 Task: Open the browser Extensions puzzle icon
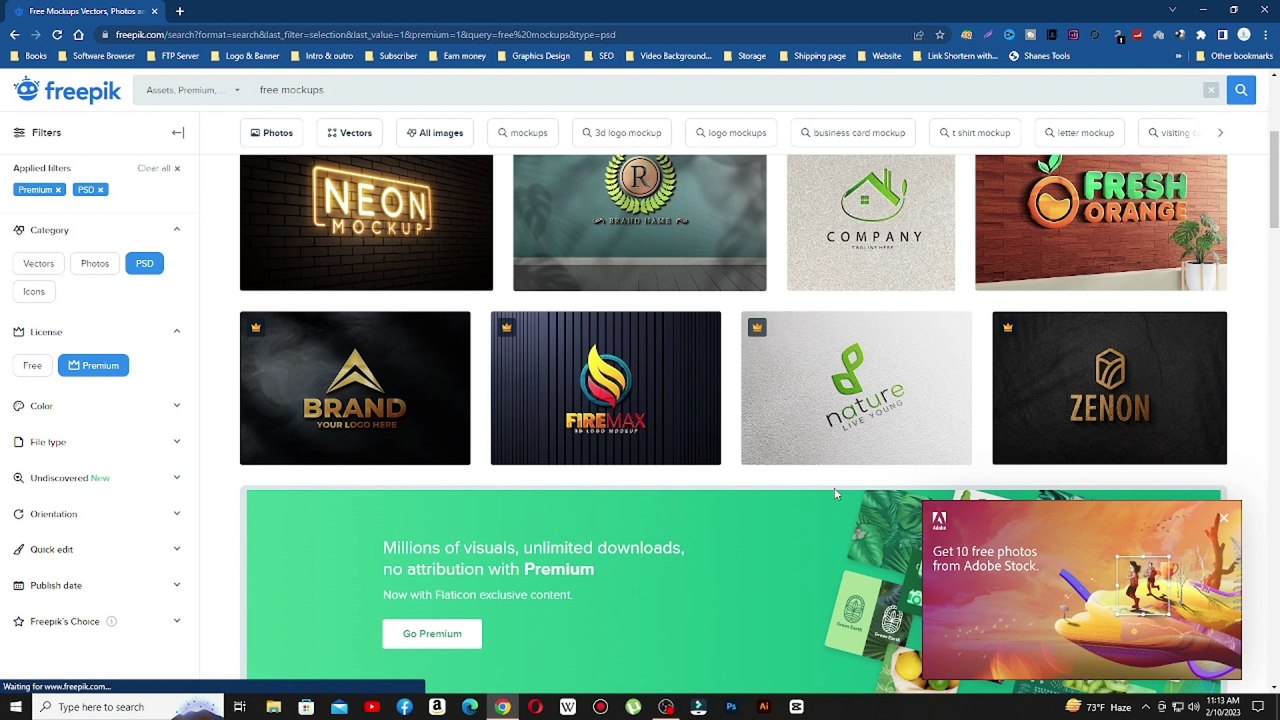pos(1201,34)
